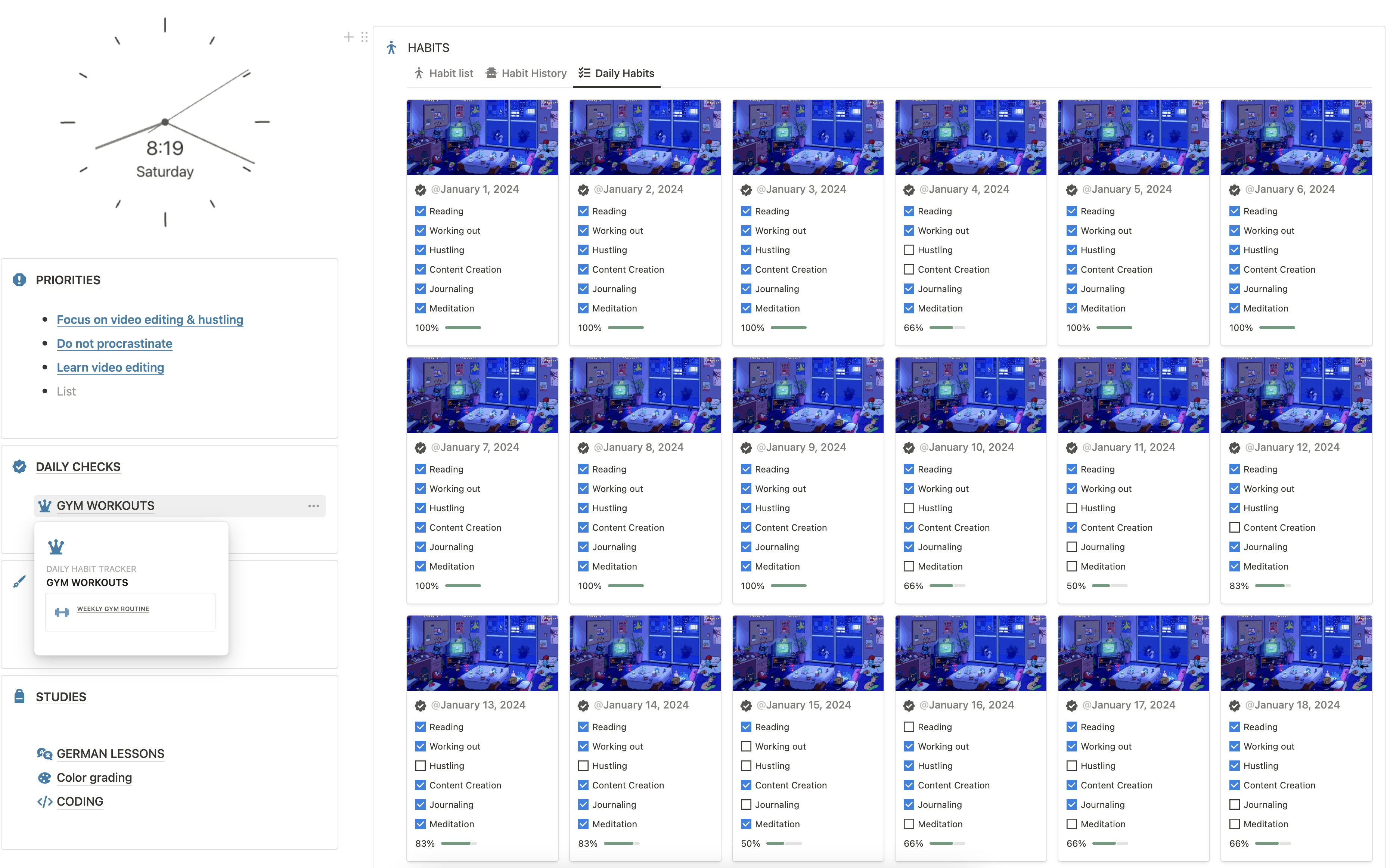The image size is (1387, 868).
Task: Click the 66% progress bar on January 4
Action: (x=947, y=328)
